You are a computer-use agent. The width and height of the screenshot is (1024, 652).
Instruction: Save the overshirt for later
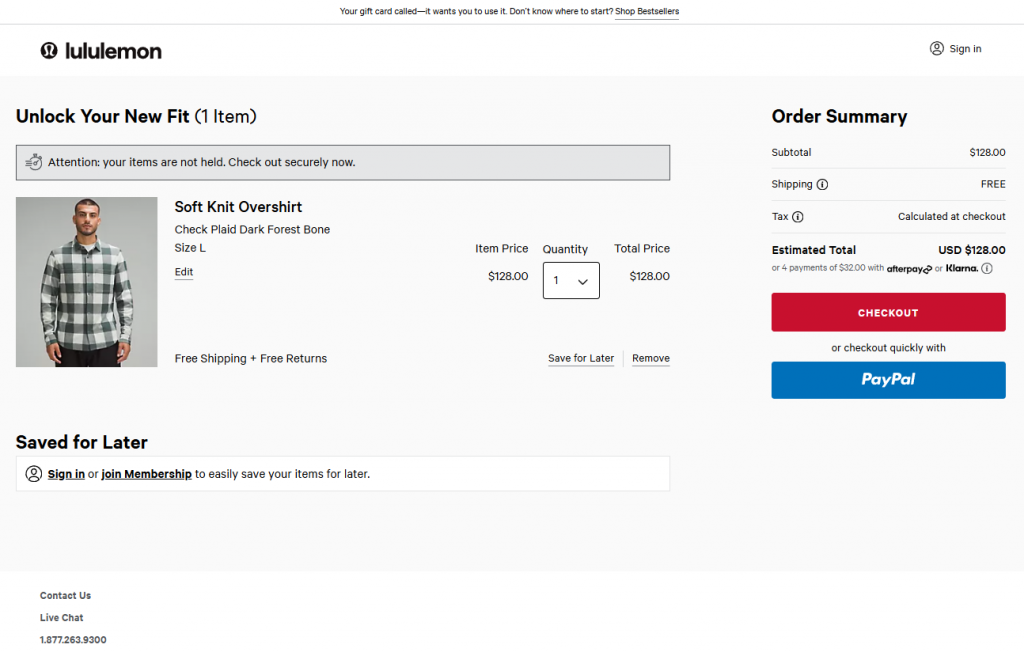581,358
